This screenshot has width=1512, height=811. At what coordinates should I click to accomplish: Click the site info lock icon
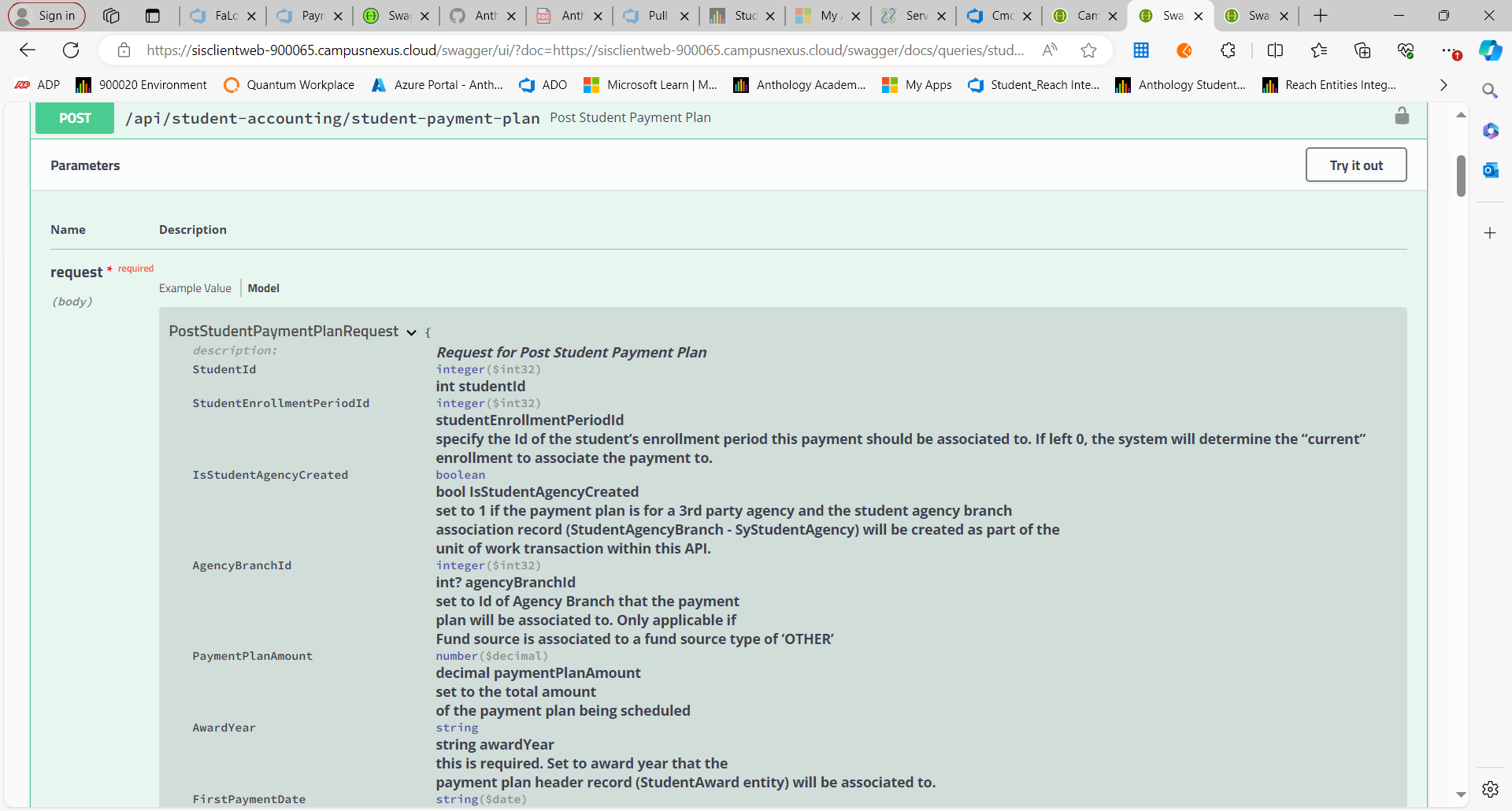(124, 50)
